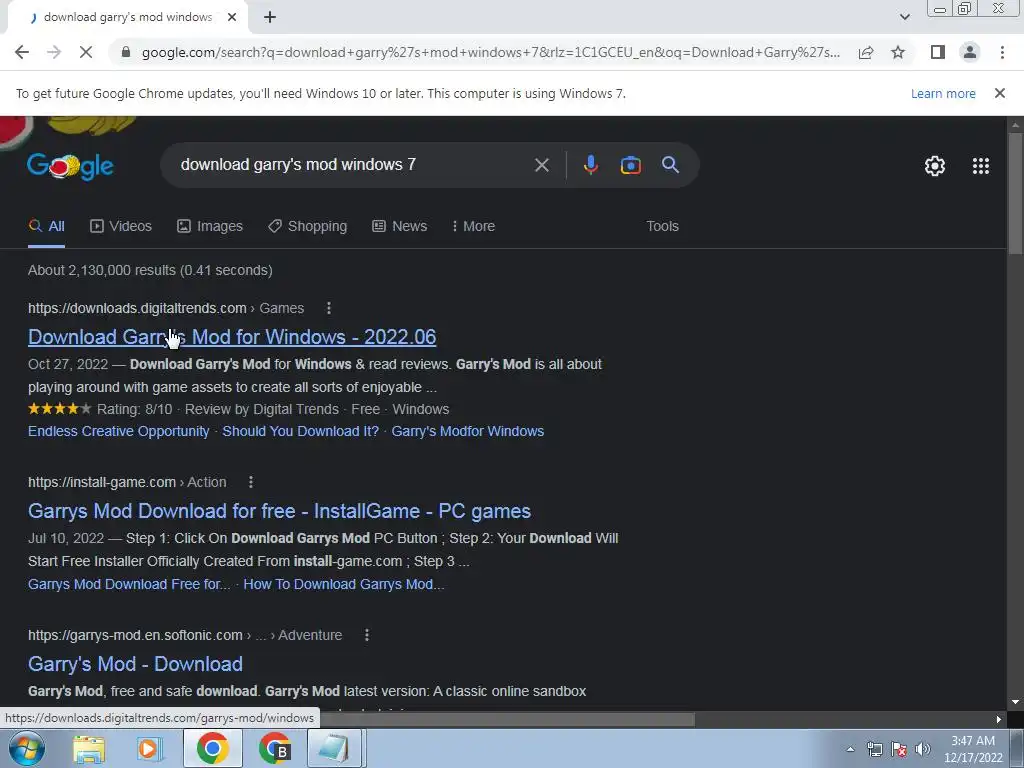Screen dimensions: 1024x768
Task: Open the taskbar clock showing 3:47 AM
Action: click(973, 749)
